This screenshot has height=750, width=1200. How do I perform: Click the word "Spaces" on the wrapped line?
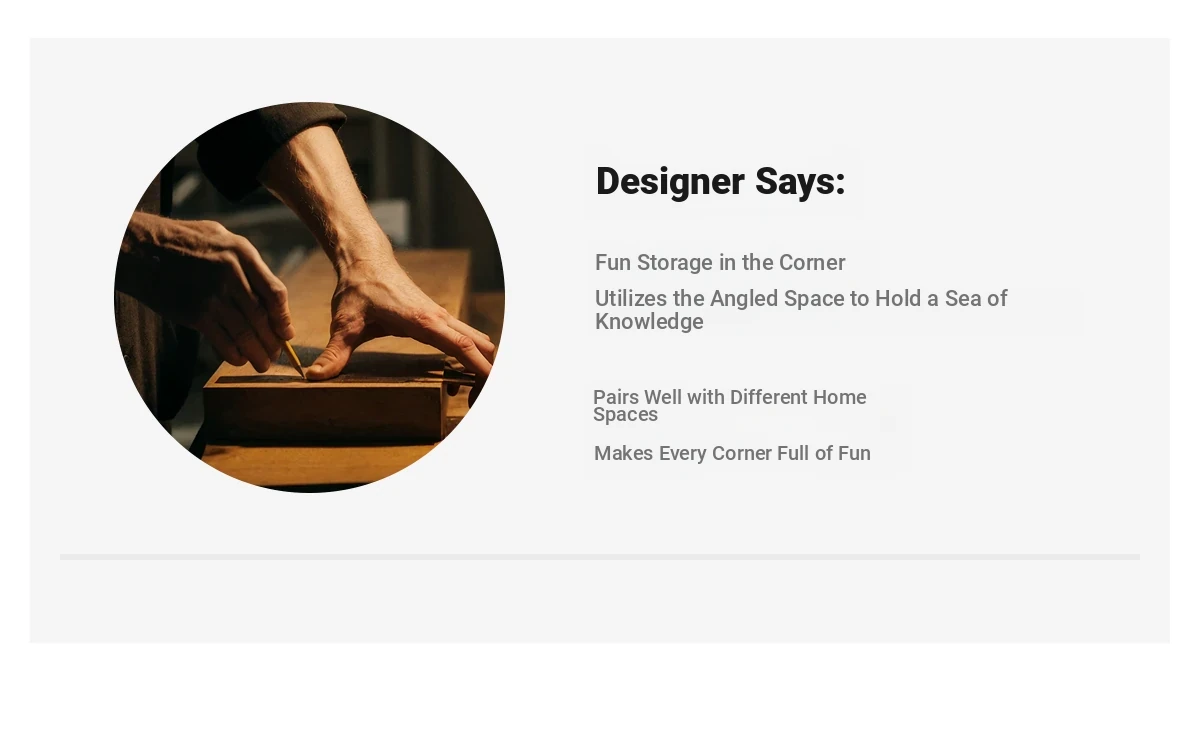point(625,415)
